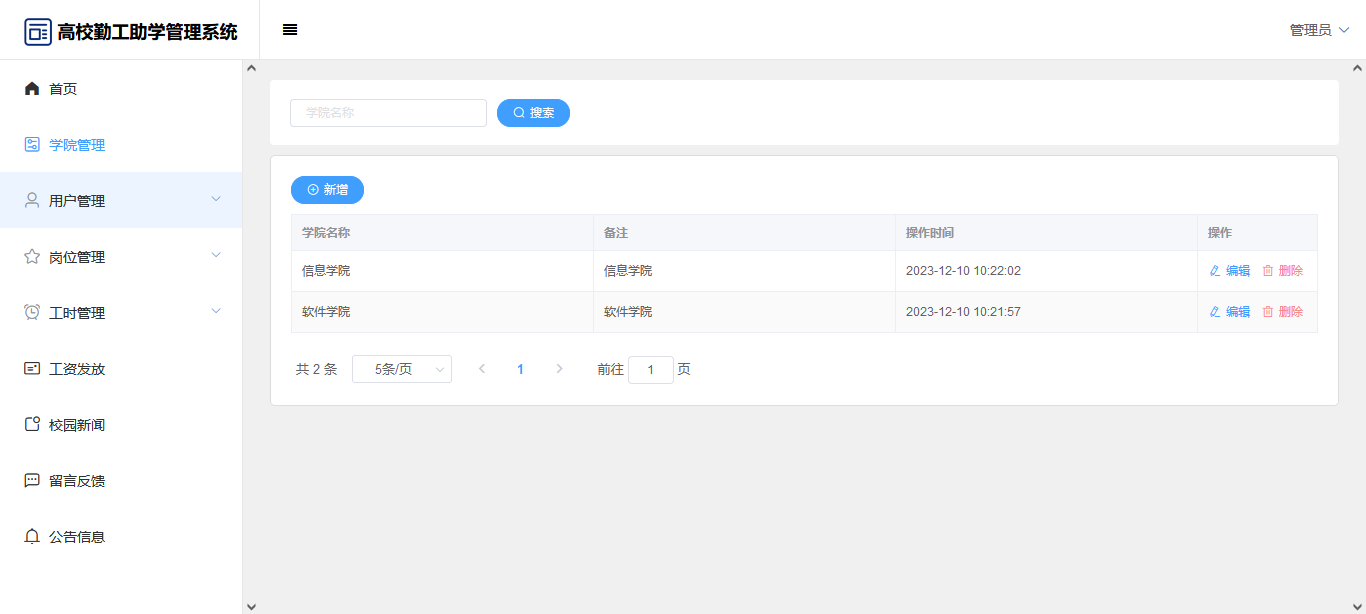1366x614 pixels.
Task: Click the 工资发放 card icon
Action: (32, 369)
